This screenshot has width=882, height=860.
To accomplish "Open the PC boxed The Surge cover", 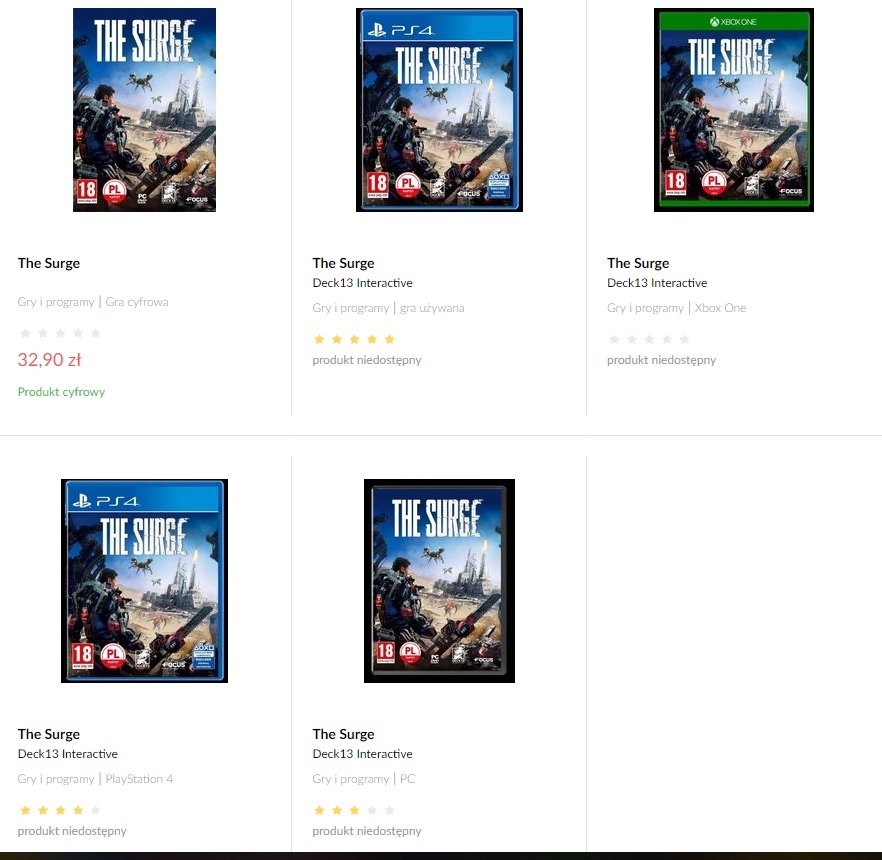I will (439, 581).
